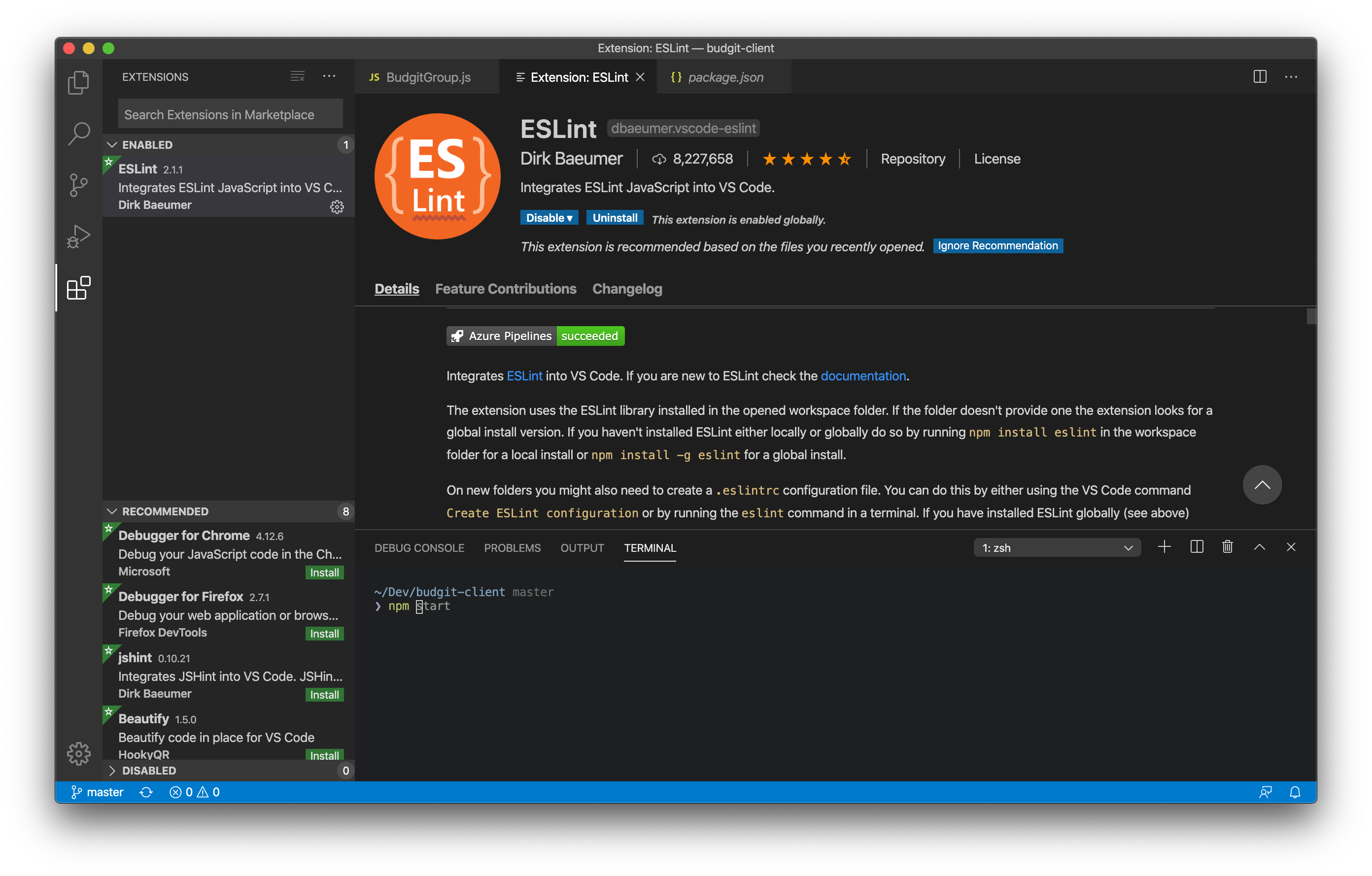Image resolution: width=1372 pixels, height=876 pixels.
Task: Switch to the Problems panel tab
Action: point(512,548)
